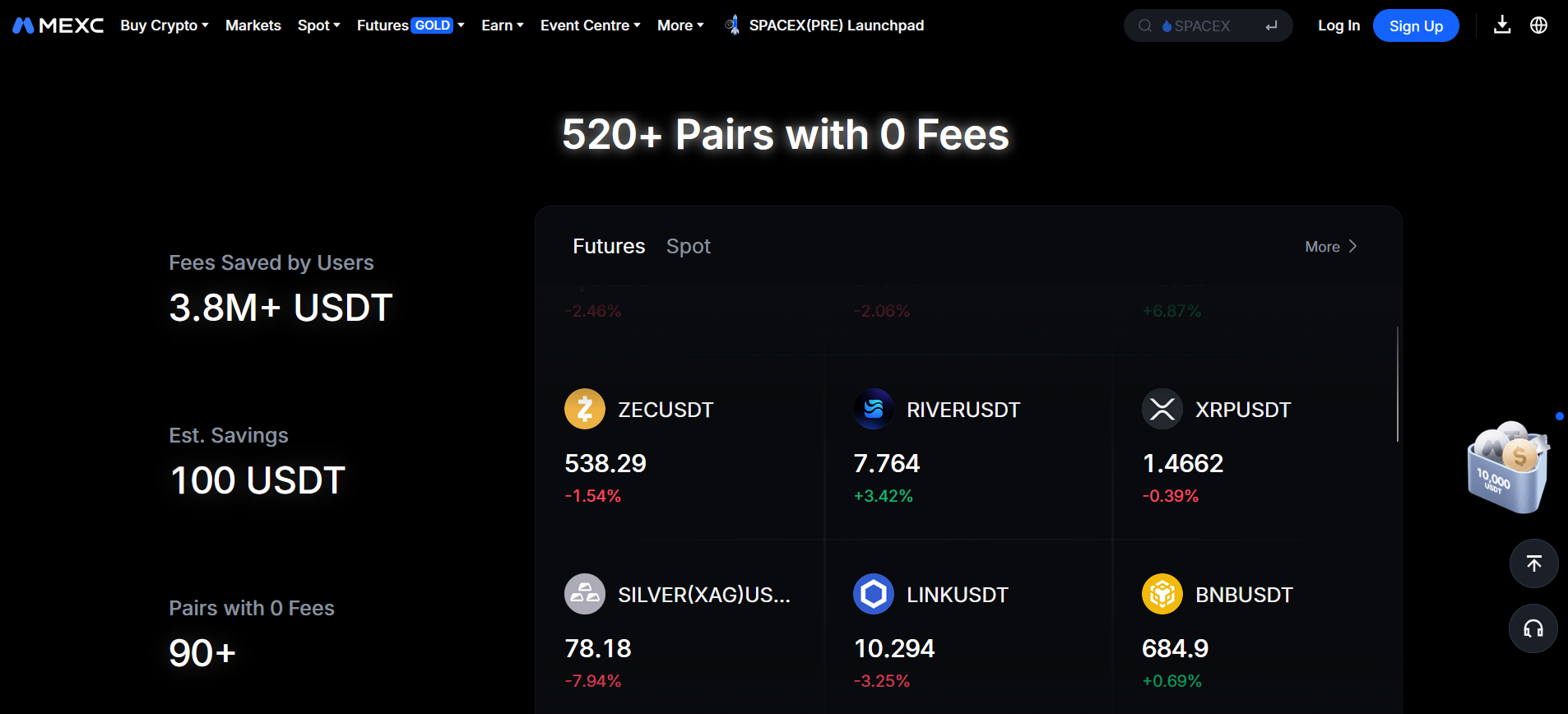Click the SpaceX rocket icon
The height and width of the screenshot is (714, 1568).
(731, 25)
